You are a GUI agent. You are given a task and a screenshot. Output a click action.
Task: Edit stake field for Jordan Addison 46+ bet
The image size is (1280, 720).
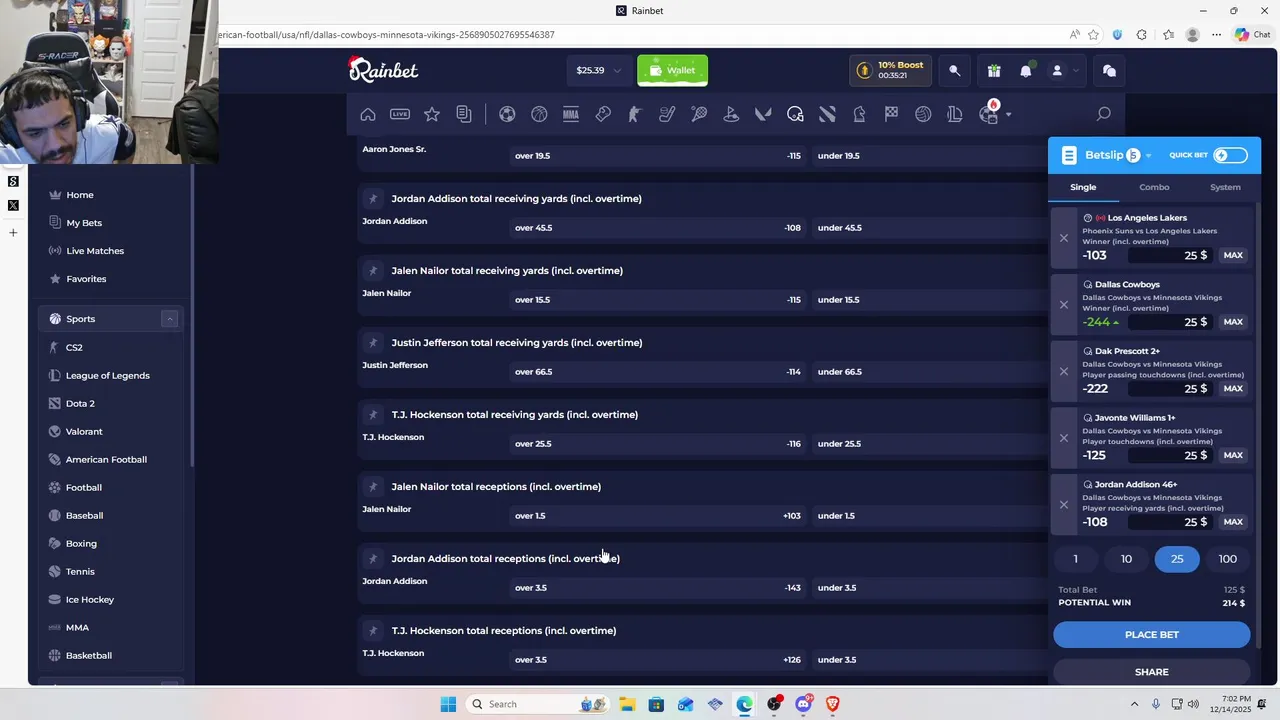(x=1171, y=522)
